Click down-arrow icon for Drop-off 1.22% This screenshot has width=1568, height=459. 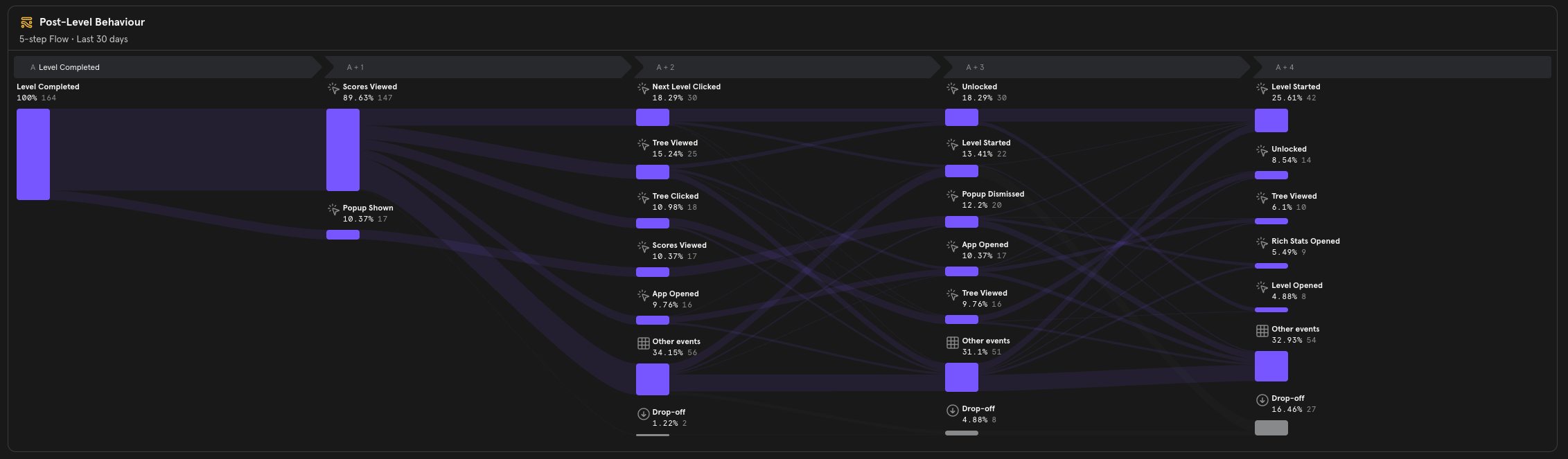(x=643, y=414)
